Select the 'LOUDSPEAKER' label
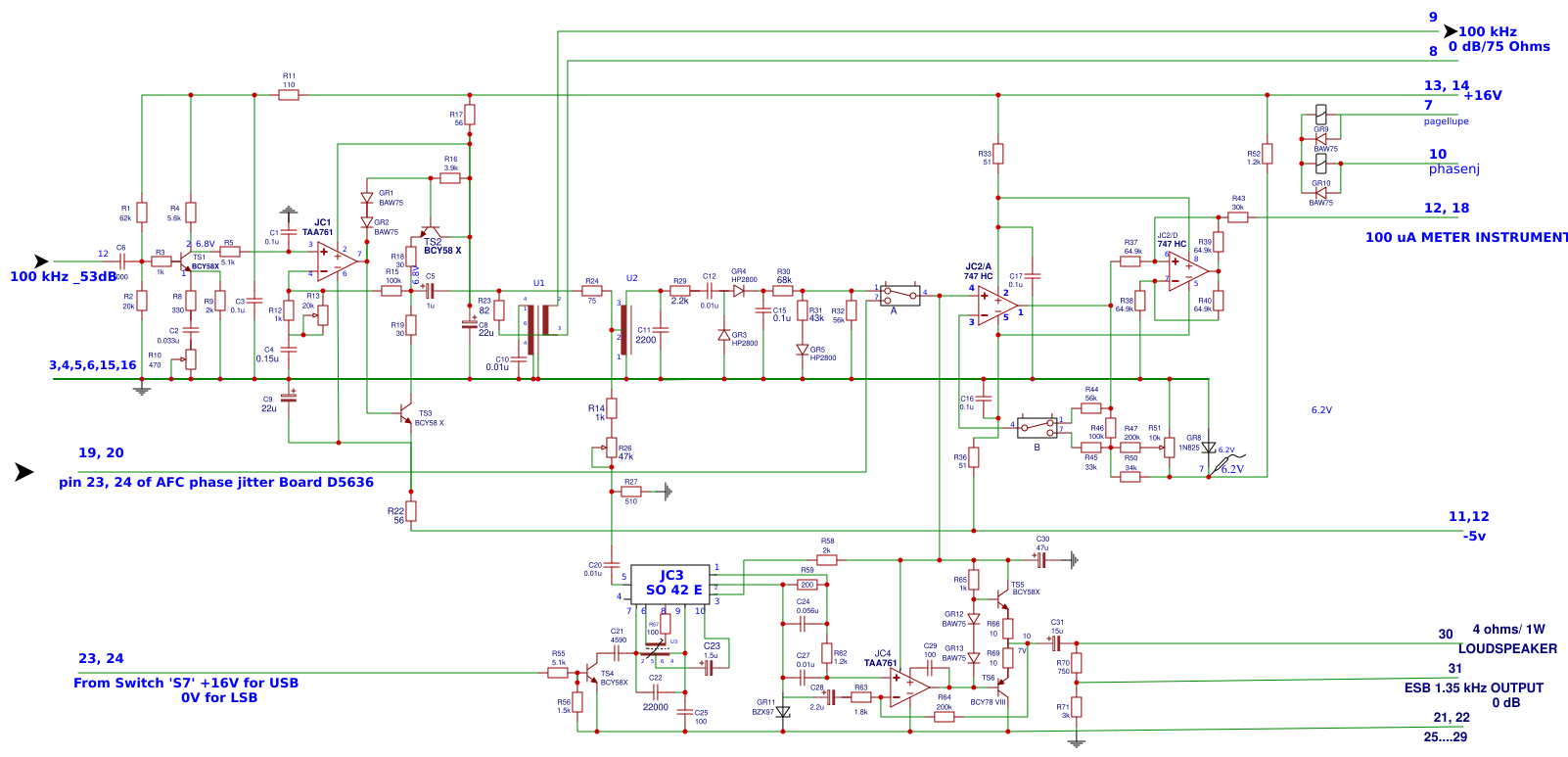Screen dimensions: 1568x757 point(1507,648)
